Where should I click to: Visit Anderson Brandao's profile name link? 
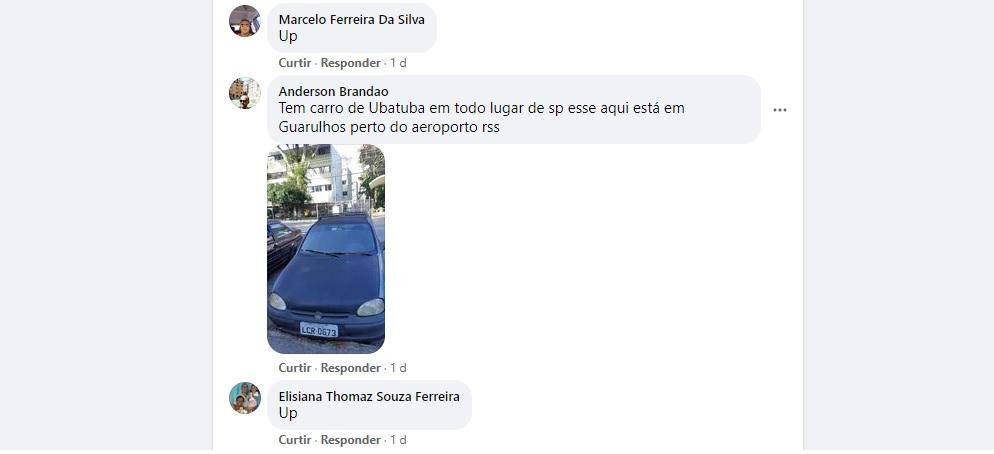click(333, 92)
